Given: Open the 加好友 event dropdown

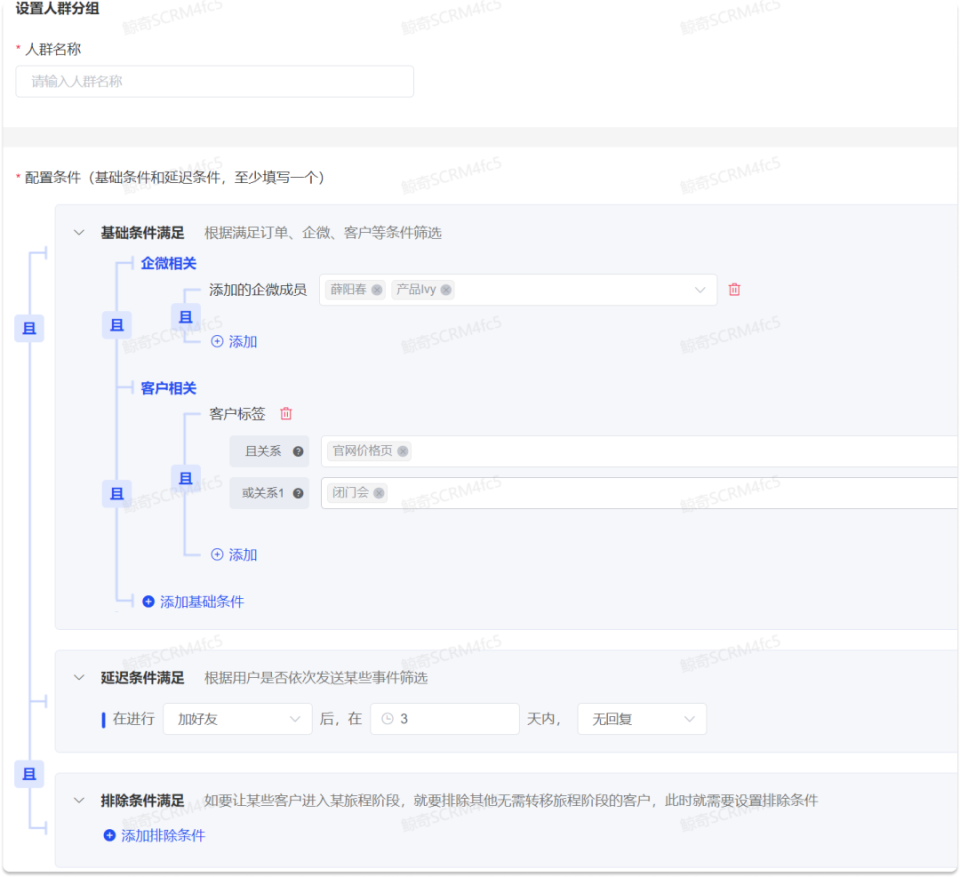Looking at the screenshot, I should click(x=237, y=718).
